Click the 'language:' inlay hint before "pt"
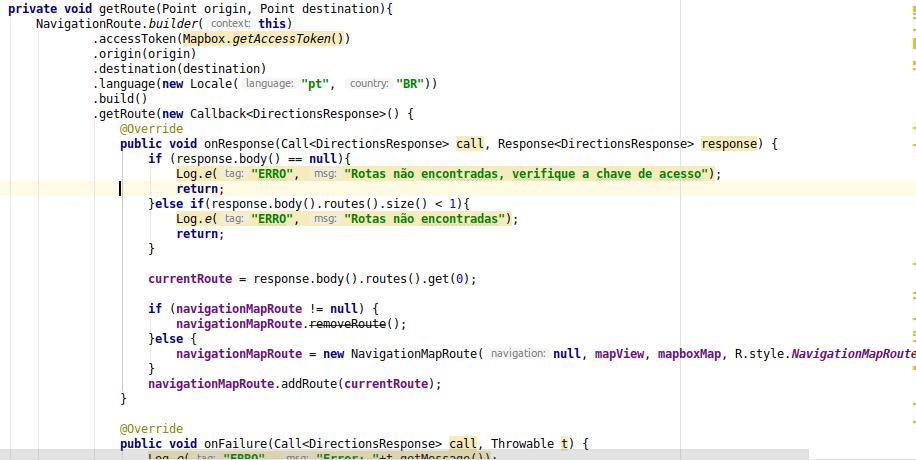Image resolution: width=916 pixels, height=460 pixels. [269, 84]
